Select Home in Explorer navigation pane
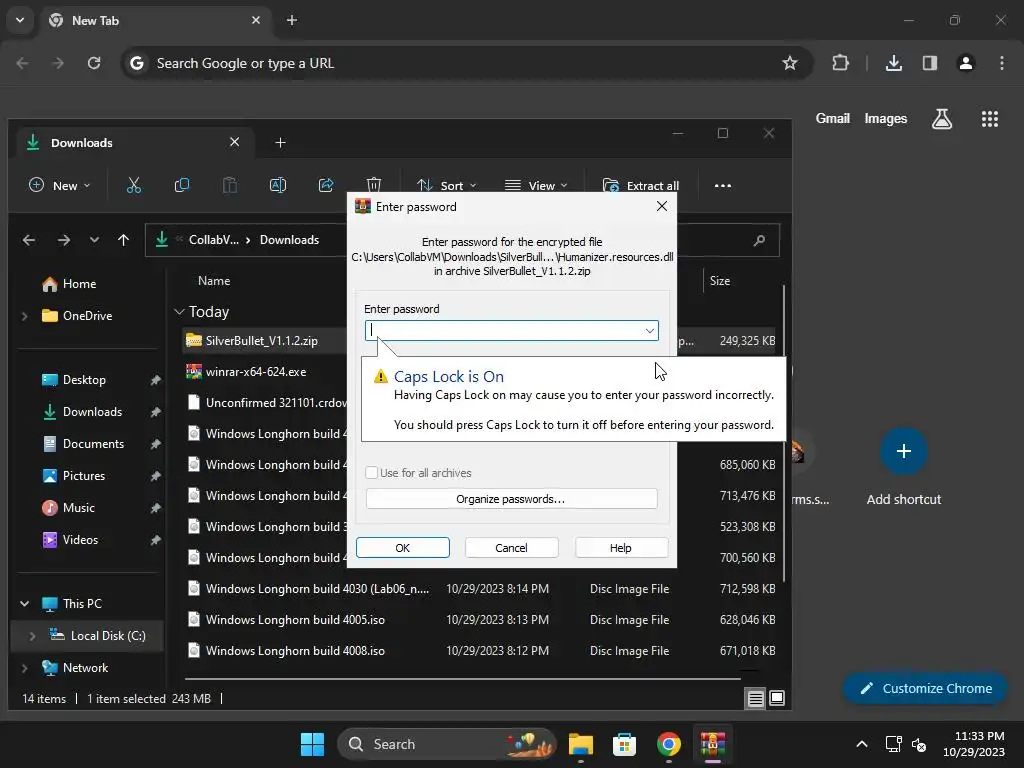1024x768 pixels. [79, 284]
